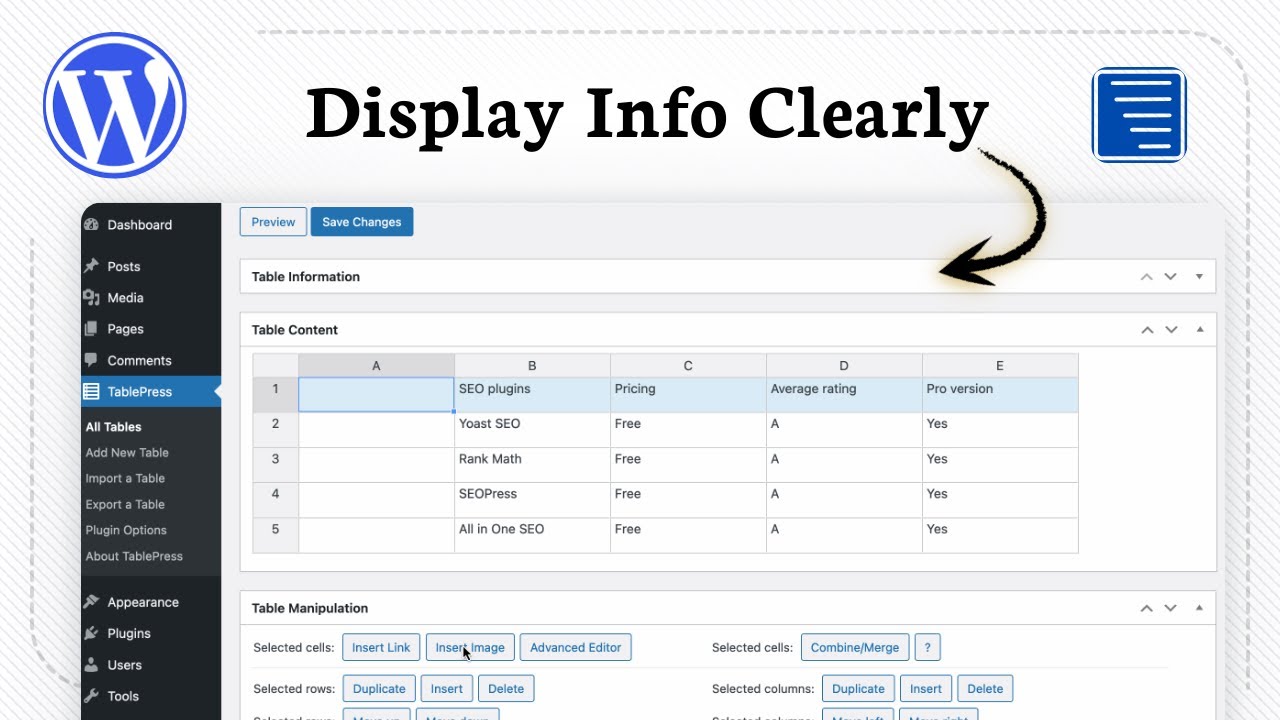Click the 'All in One SEO' cell

click(532, 535)
